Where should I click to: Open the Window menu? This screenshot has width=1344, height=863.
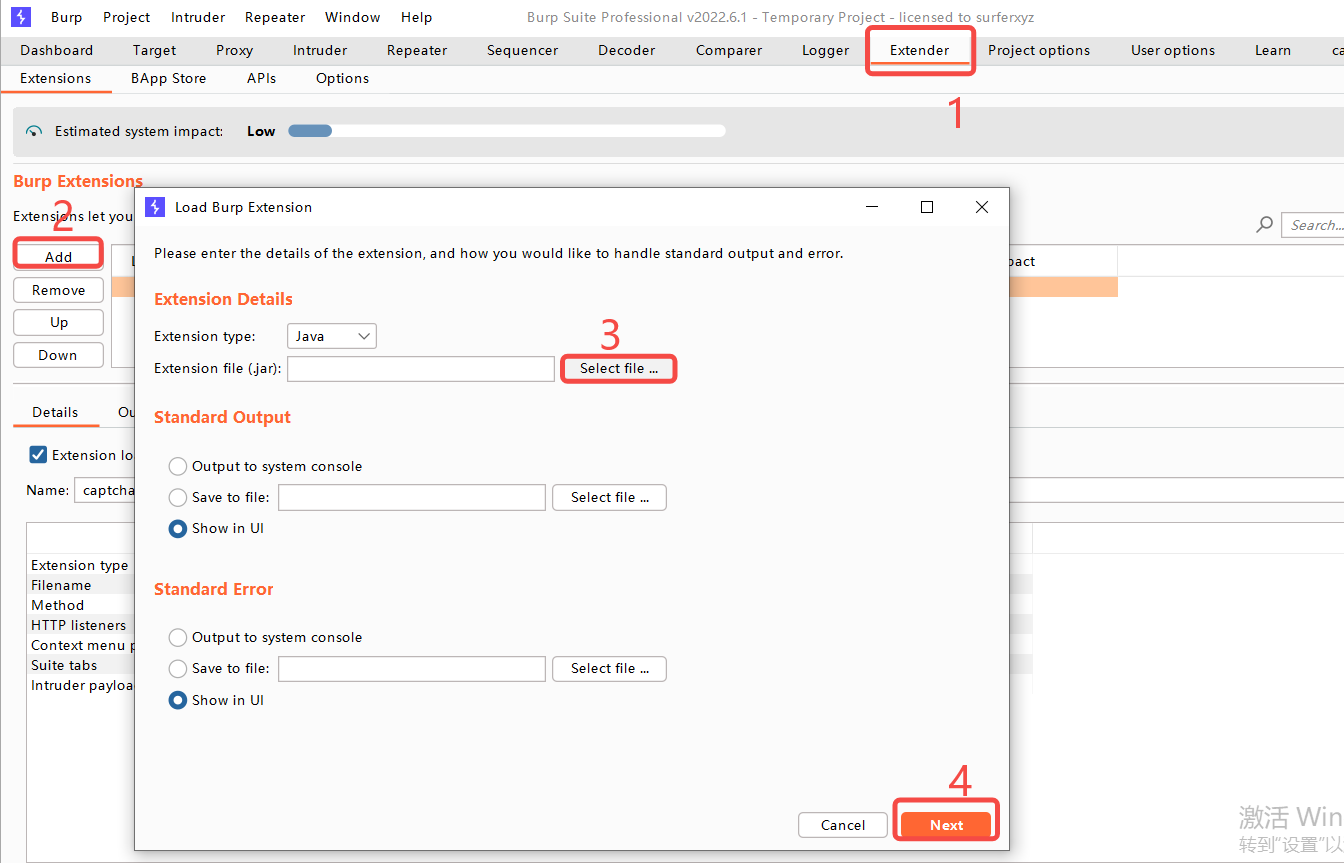353,17
